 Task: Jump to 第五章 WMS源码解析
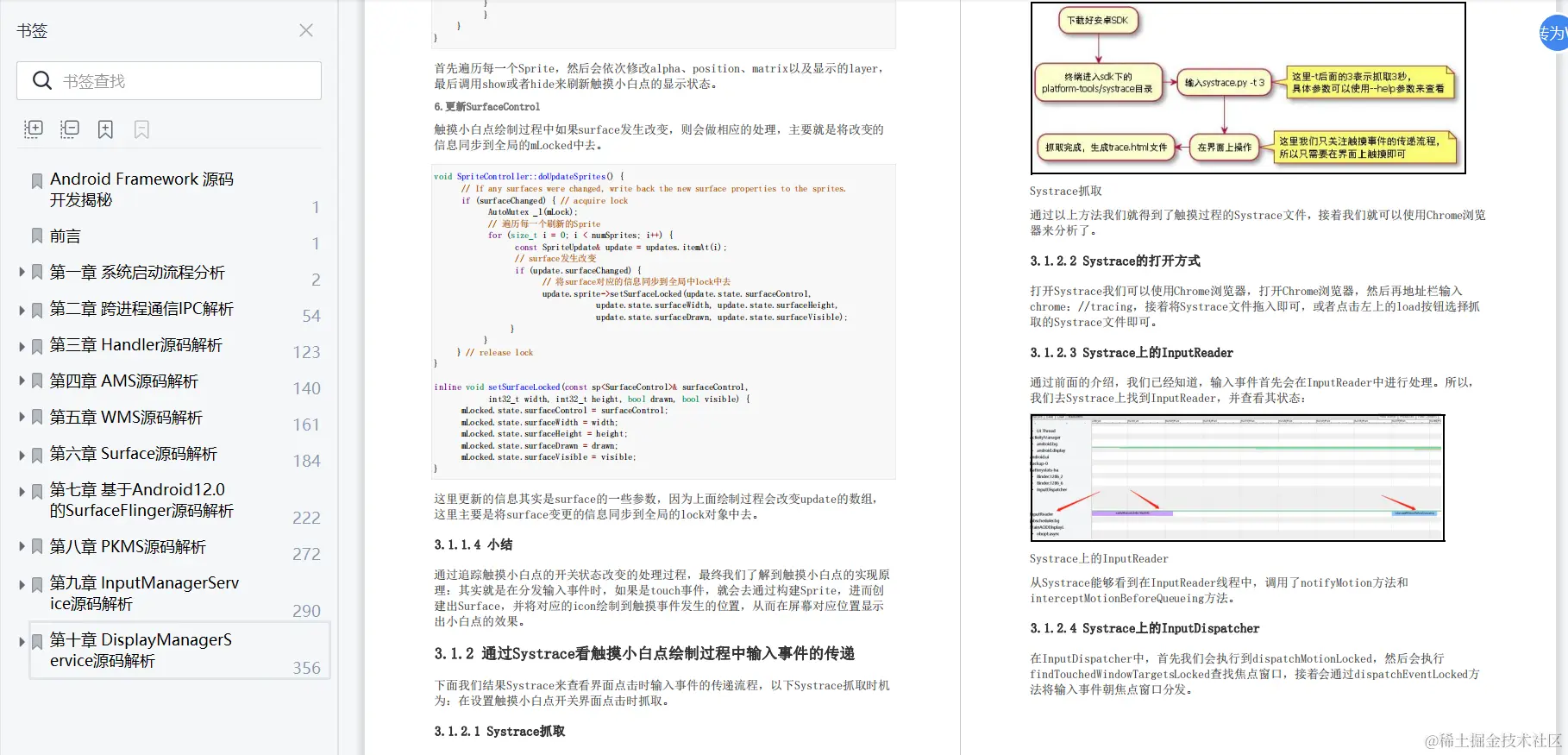pos(126,417)
